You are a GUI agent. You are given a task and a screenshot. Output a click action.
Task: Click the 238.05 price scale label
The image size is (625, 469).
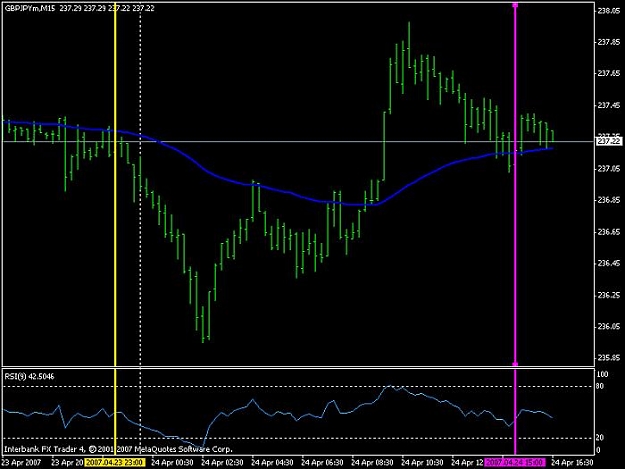click(609, 11)
